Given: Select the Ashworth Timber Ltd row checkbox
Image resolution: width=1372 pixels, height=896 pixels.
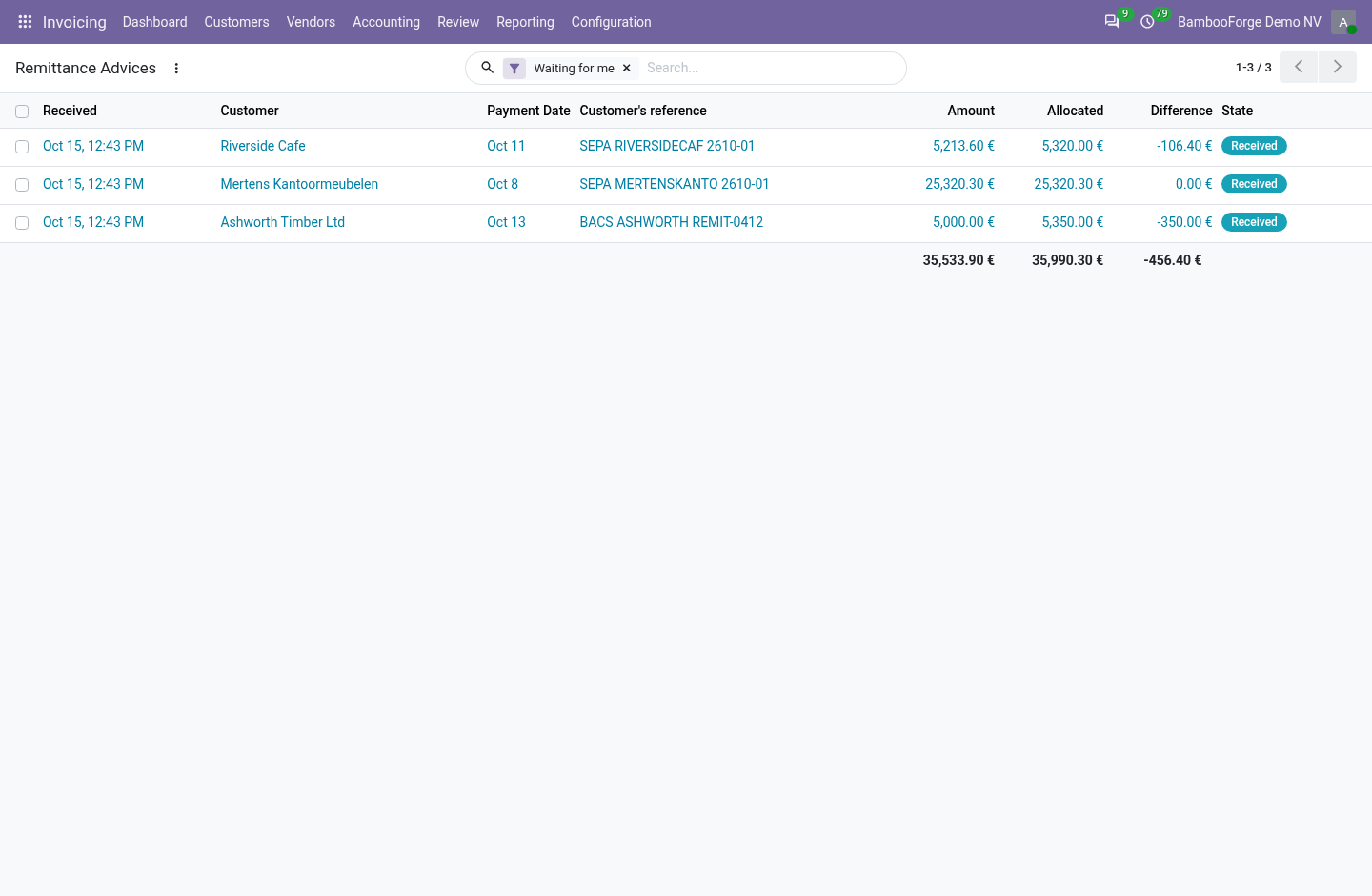Looking at the screenshot, I should coord(22,223).
